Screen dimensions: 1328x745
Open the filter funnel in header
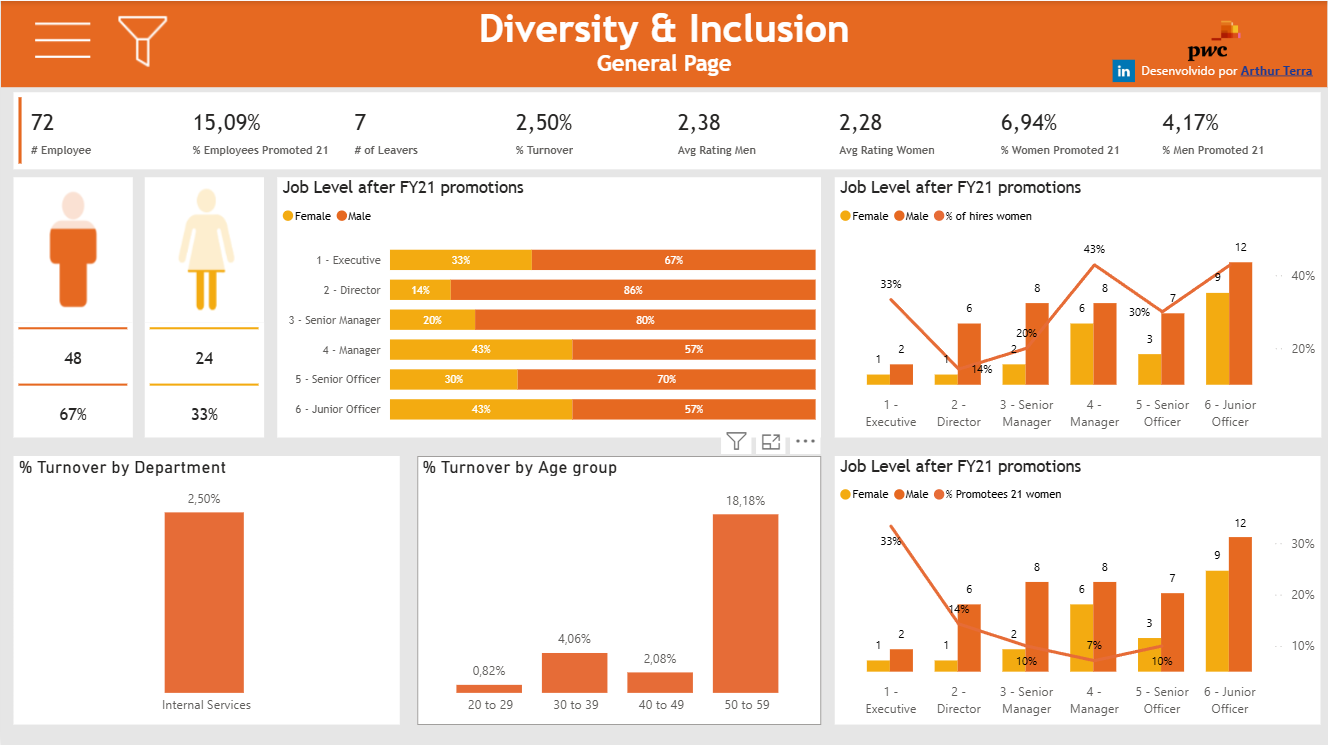coord(142,41)
